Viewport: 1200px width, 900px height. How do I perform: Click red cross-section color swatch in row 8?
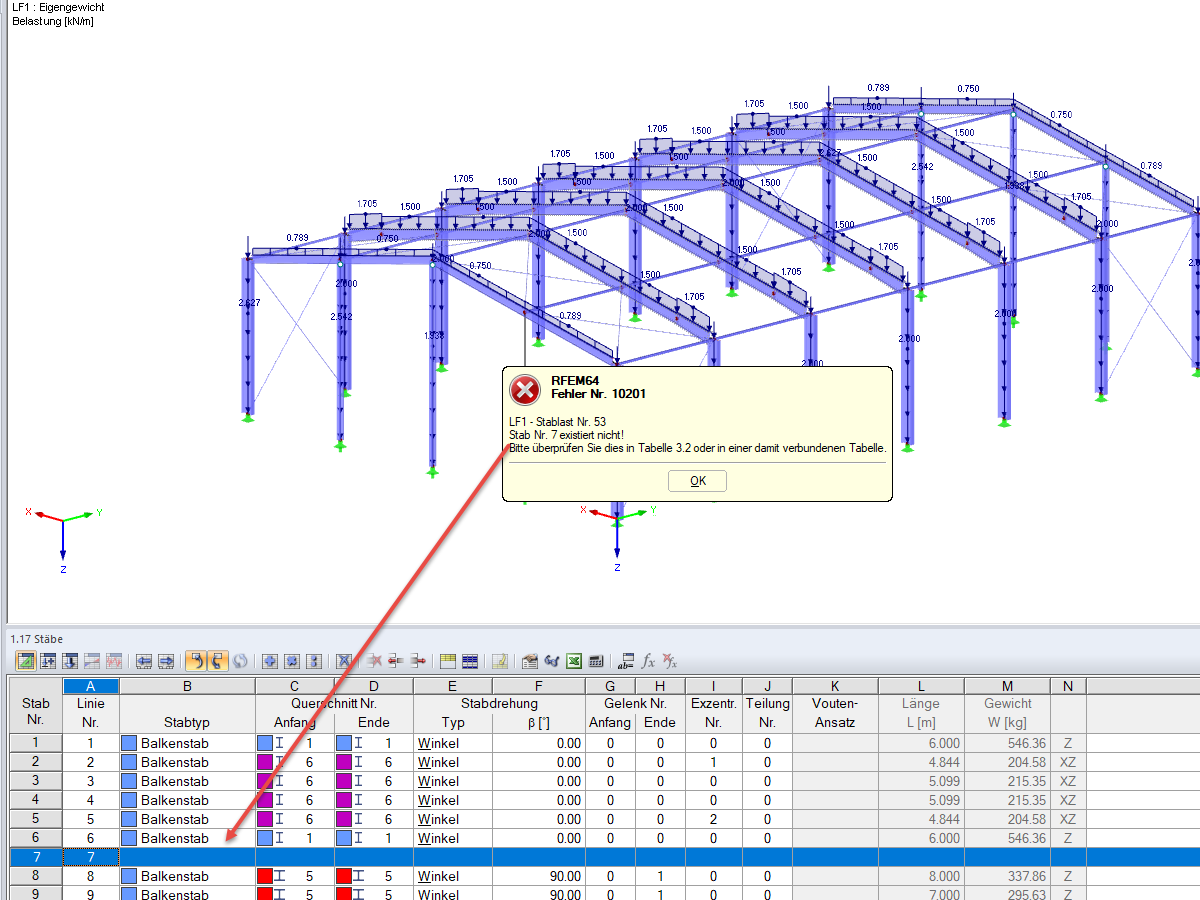point(265,876)
